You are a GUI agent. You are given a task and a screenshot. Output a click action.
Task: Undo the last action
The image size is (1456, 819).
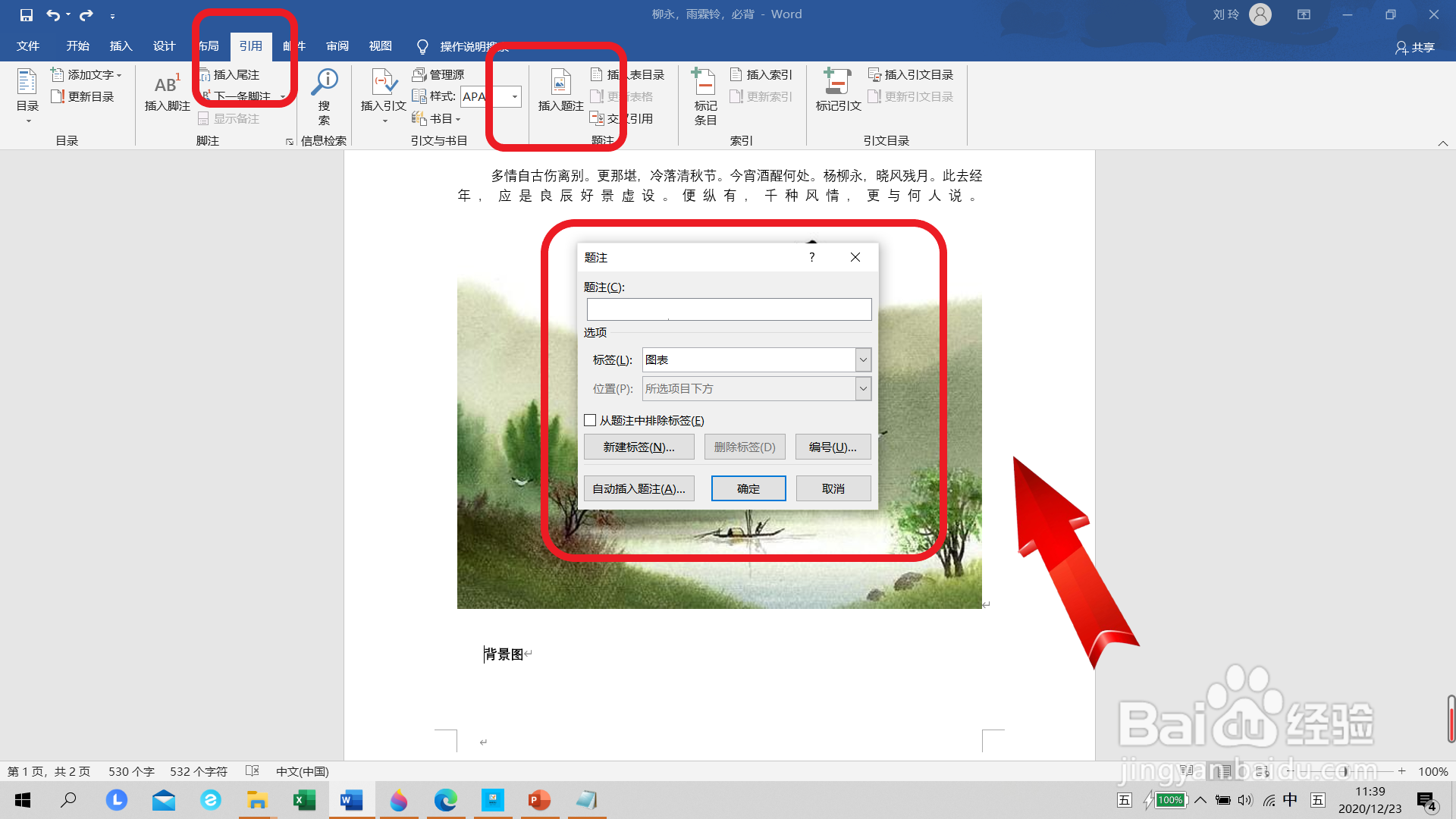[x=52, y=15]
